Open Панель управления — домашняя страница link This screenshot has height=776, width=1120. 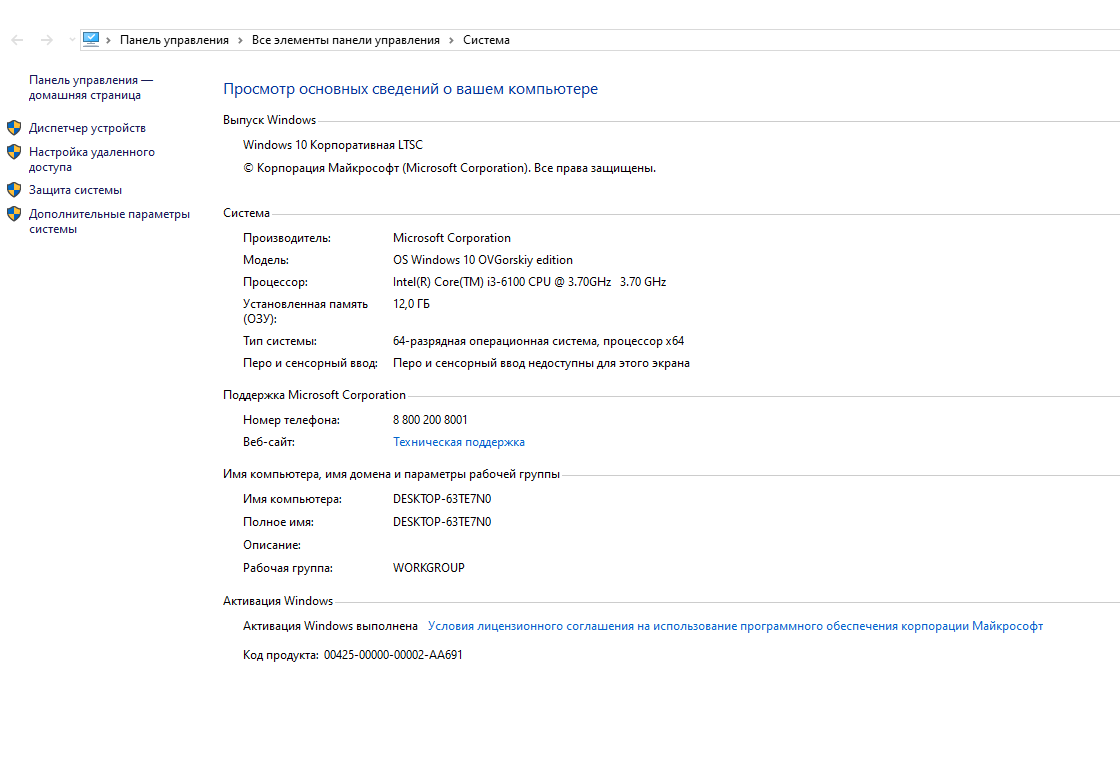[x=91, y=87]
